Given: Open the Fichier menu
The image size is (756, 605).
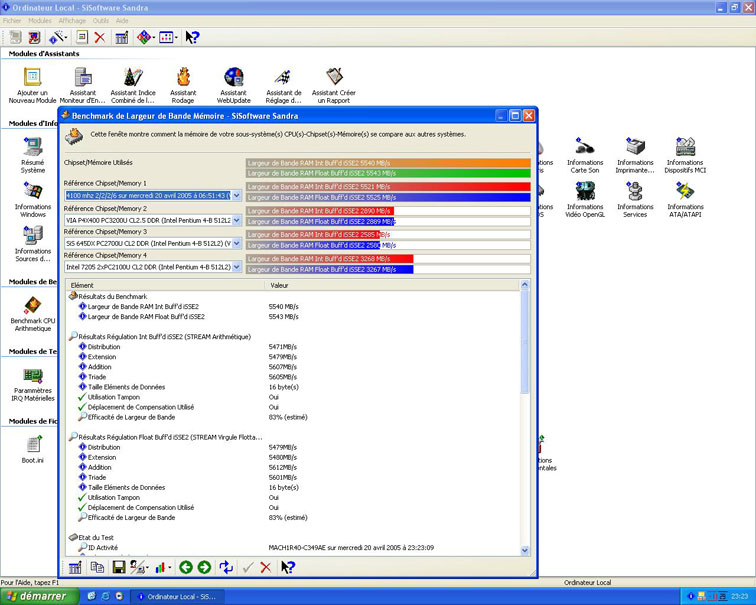Looking at the screenshot, I should [12, 21].
